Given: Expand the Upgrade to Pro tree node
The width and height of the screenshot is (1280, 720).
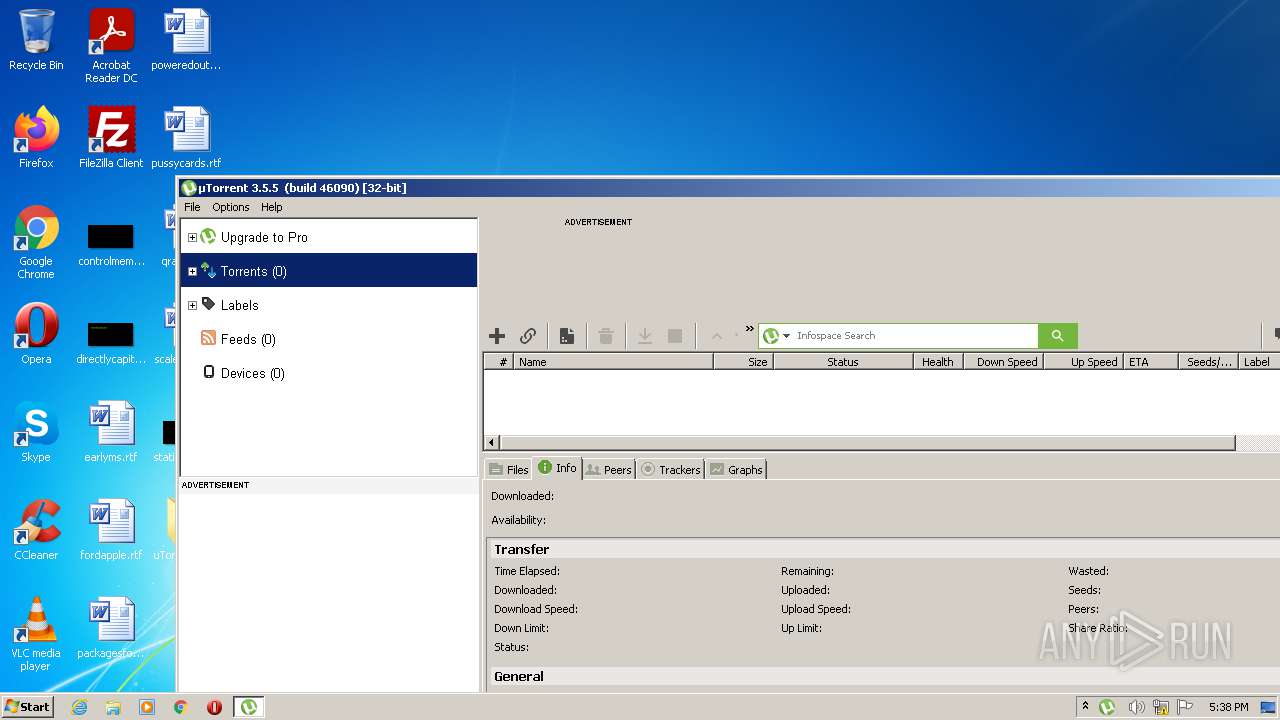Looking at the screenshot, I should pyautogui.click(x=192, y=238).
